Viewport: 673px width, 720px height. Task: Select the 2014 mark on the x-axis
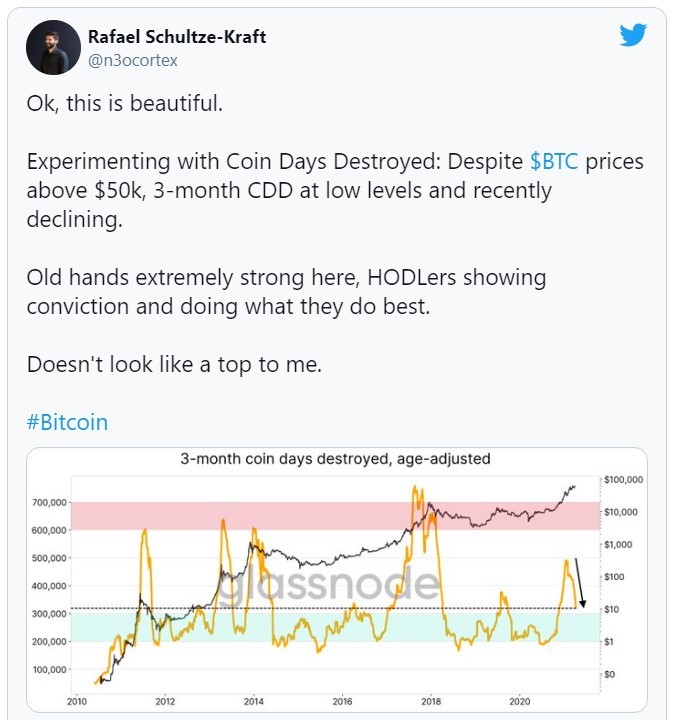click(253, 701)
